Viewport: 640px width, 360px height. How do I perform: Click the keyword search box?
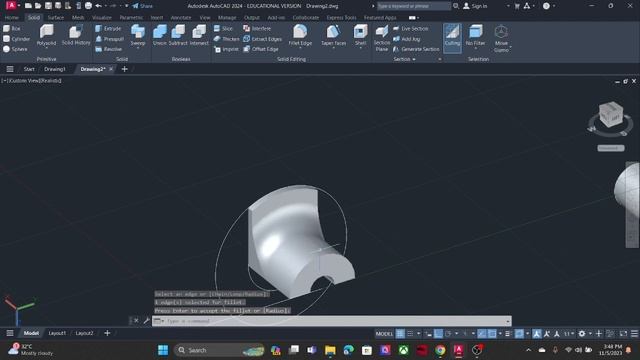(413, 6)
